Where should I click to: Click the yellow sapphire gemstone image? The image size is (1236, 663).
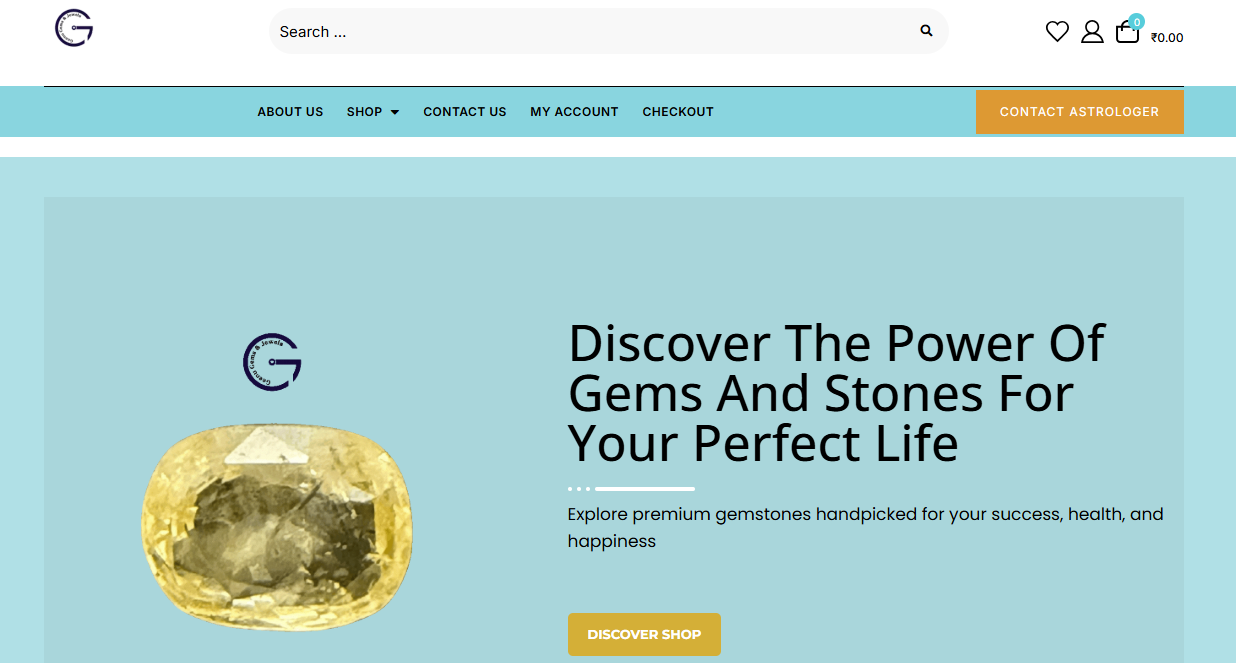pos(277,527)
